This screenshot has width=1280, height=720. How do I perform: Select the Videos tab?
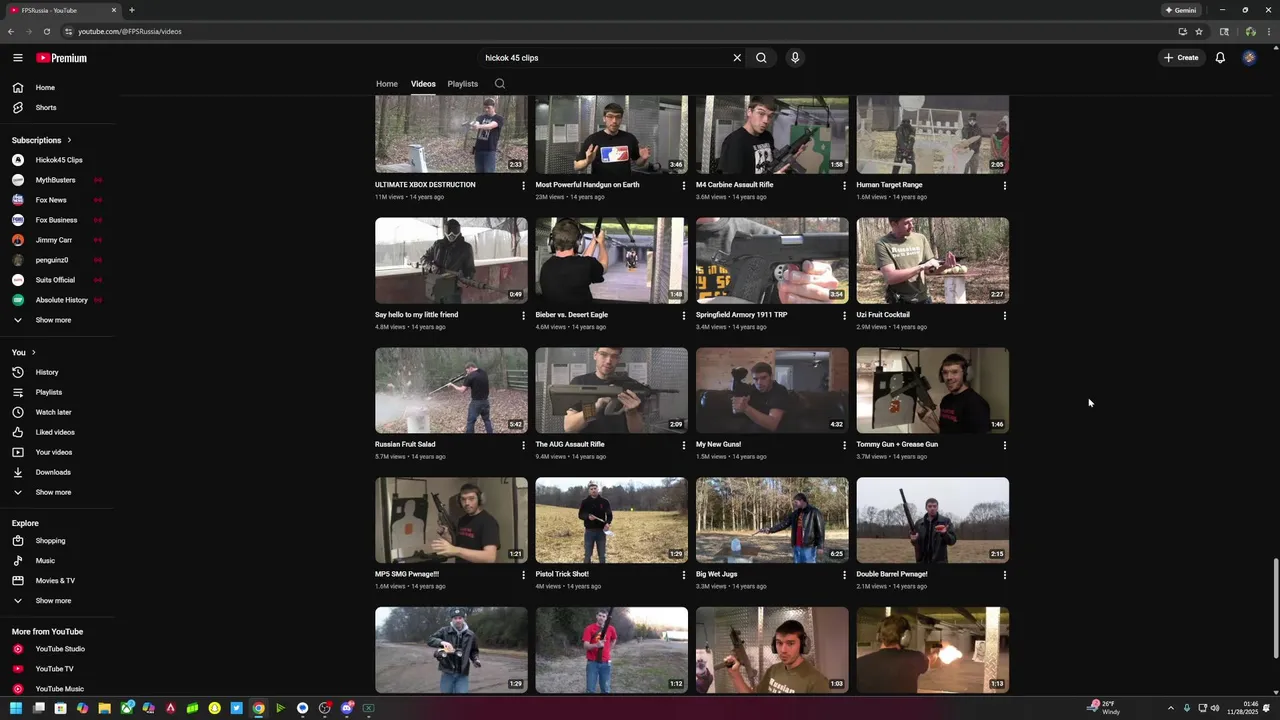pyautogui.click(x=423, y=84)
